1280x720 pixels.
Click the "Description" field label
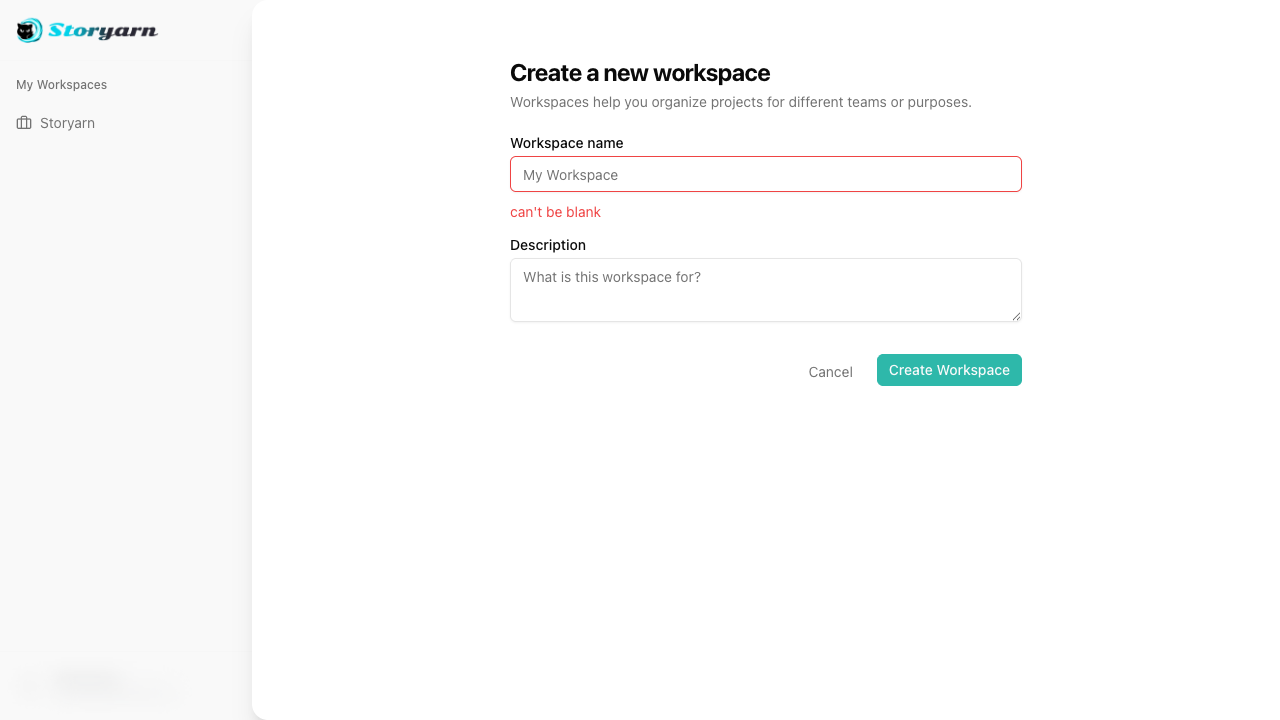point(548,245)
